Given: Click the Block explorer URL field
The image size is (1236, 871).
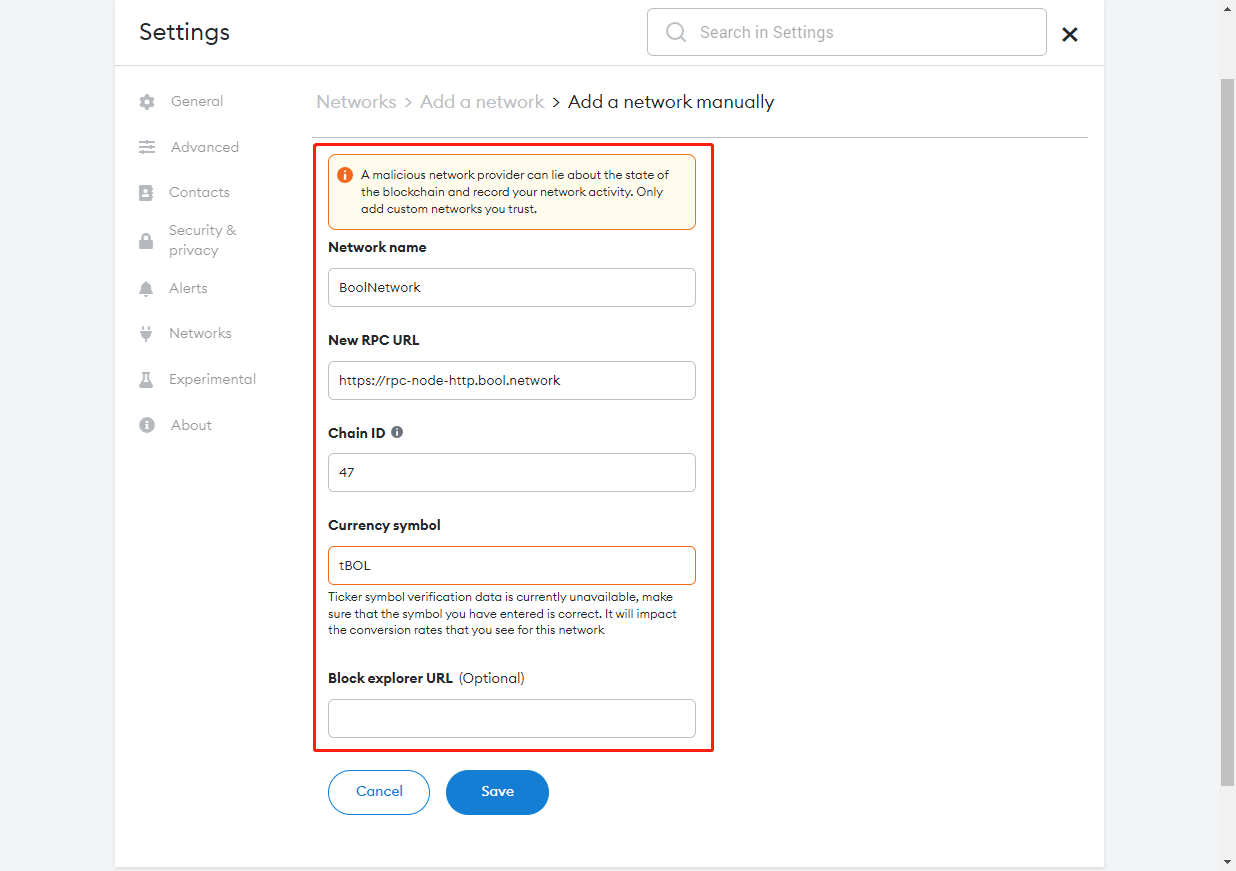Looking at the screenshot, I should click(511, 718).
